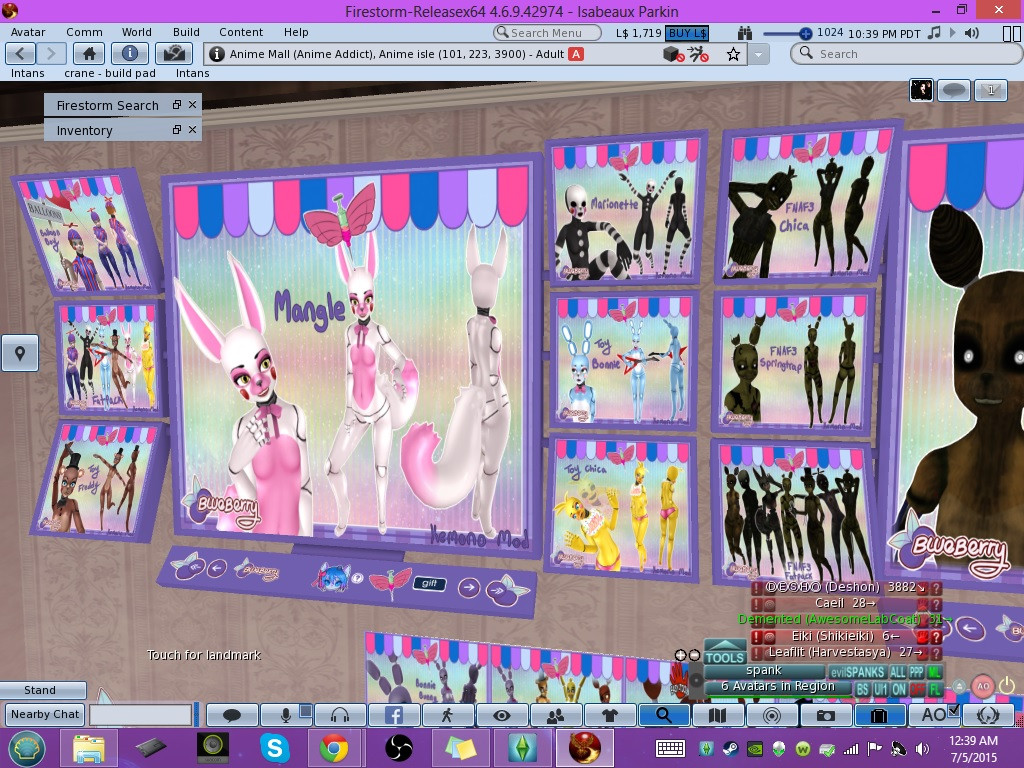Open OBS from the taskbar
This screenshot has width=1024, height=768.
tap(398, 748)
